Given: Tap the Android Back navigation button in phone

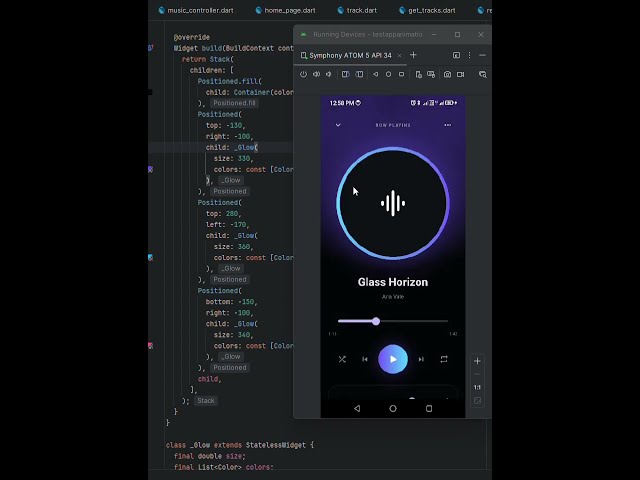Looking at the screenshot, I should click(x=357, y=408).
